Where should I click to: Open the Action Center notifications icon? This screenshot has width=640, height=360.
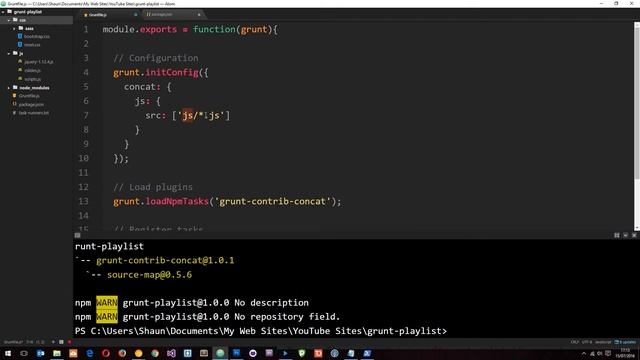[x=608, y=353]
